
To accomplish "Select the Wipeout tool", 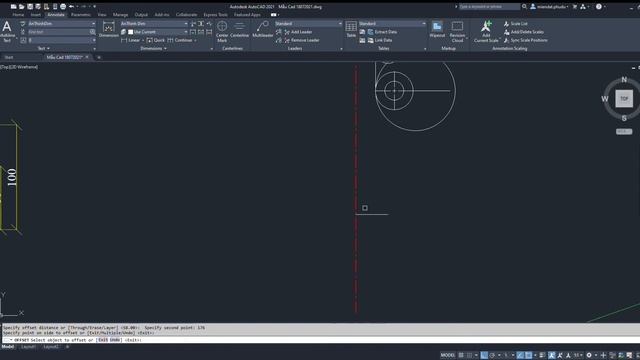I will (x=437, y=30).
